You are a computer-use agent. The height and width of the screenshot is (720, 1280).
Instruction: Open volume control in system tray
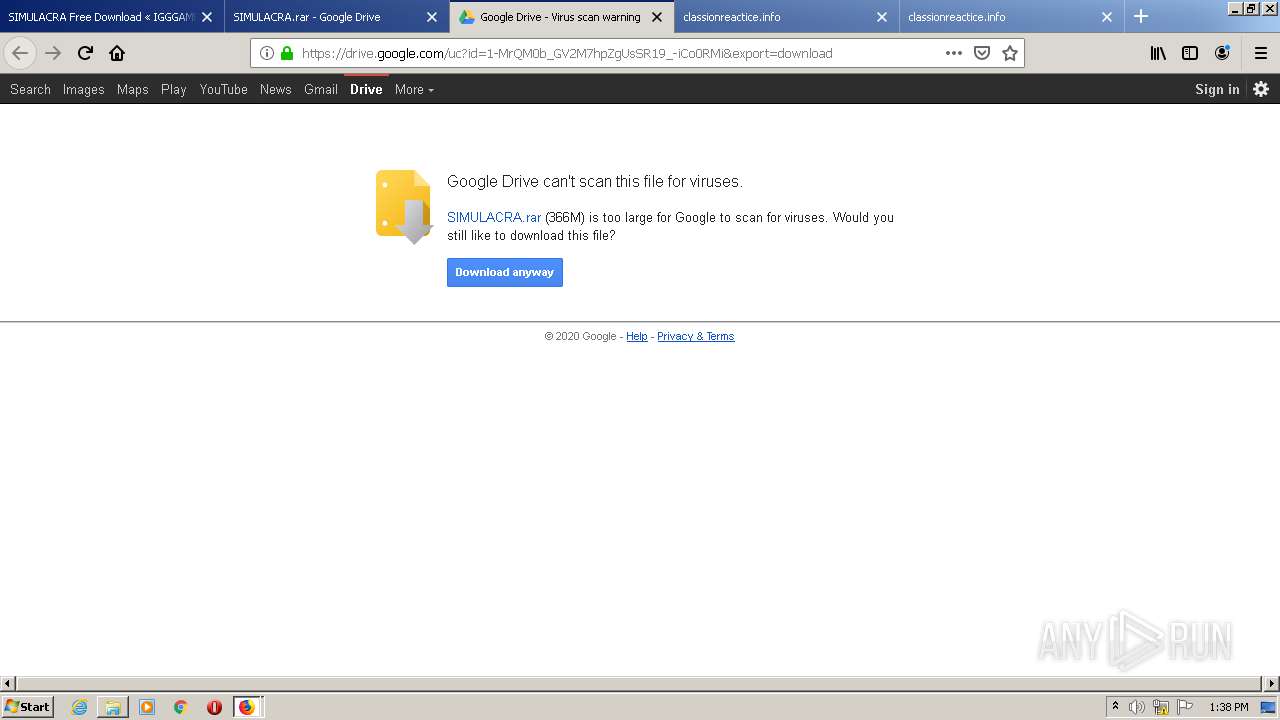1137,707
